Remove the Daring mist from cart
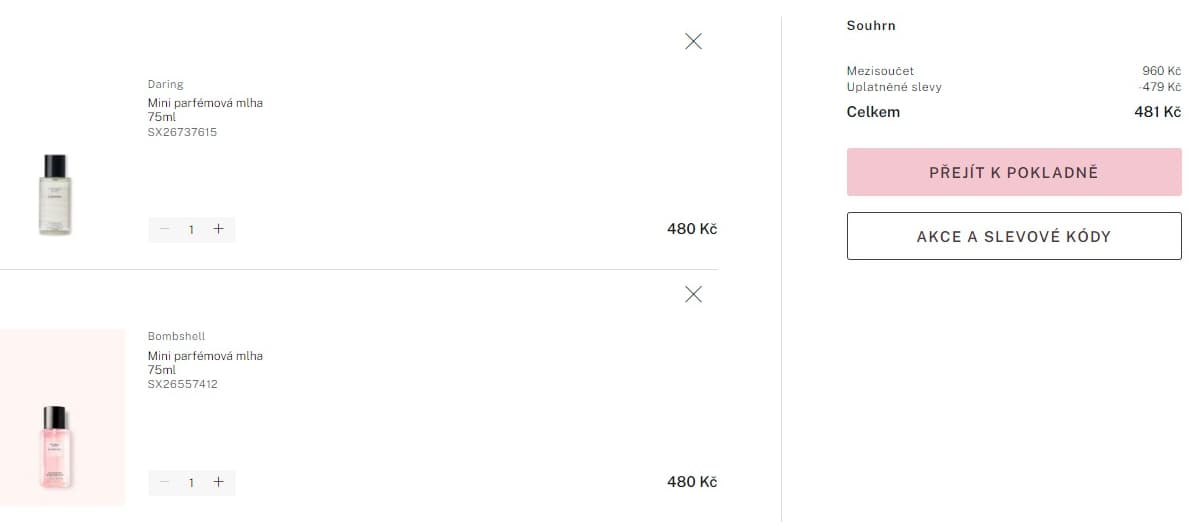Viewport: 1189px width, 528px height. click(x=693, y=42)
